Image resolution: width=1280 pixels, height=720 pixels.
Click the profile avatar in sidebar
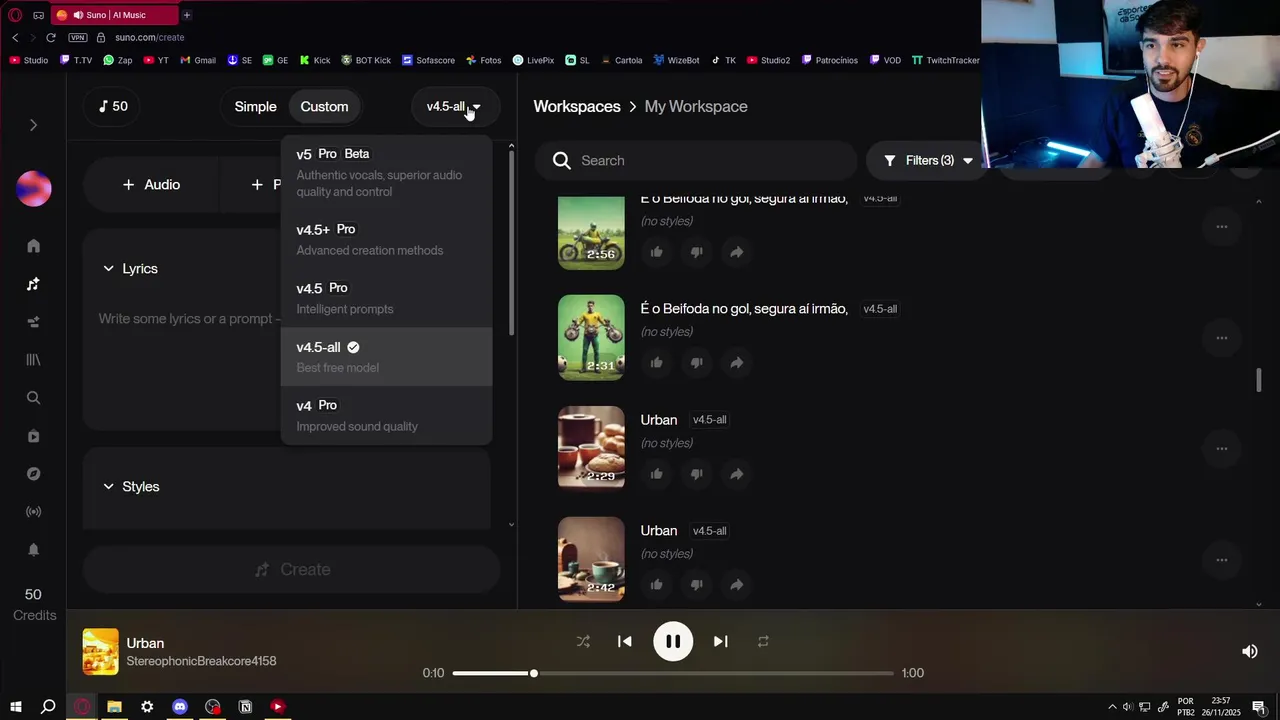tap(34, 189)
